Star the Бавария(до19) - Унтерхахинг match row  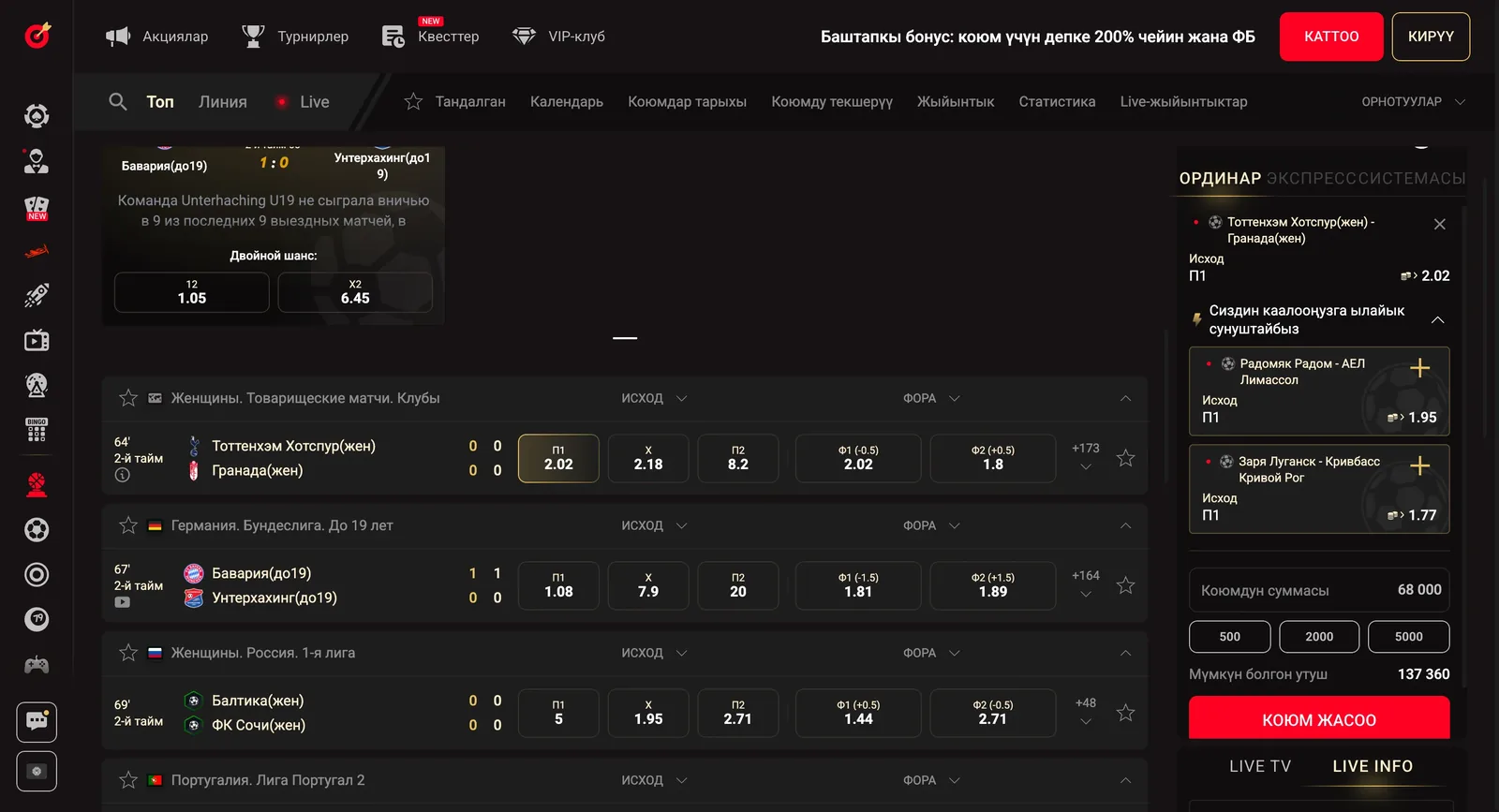[1125, 585]
